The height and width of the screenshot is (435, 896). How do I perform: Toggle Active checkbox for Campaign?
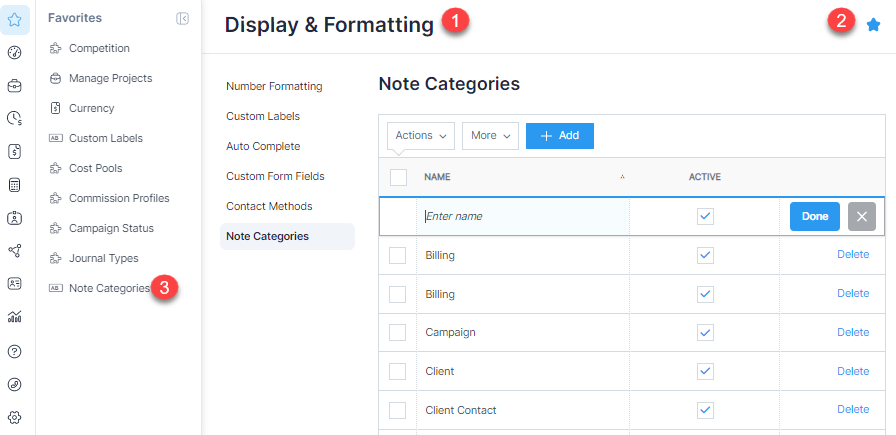pyautogui.click(x=705, y=332)
